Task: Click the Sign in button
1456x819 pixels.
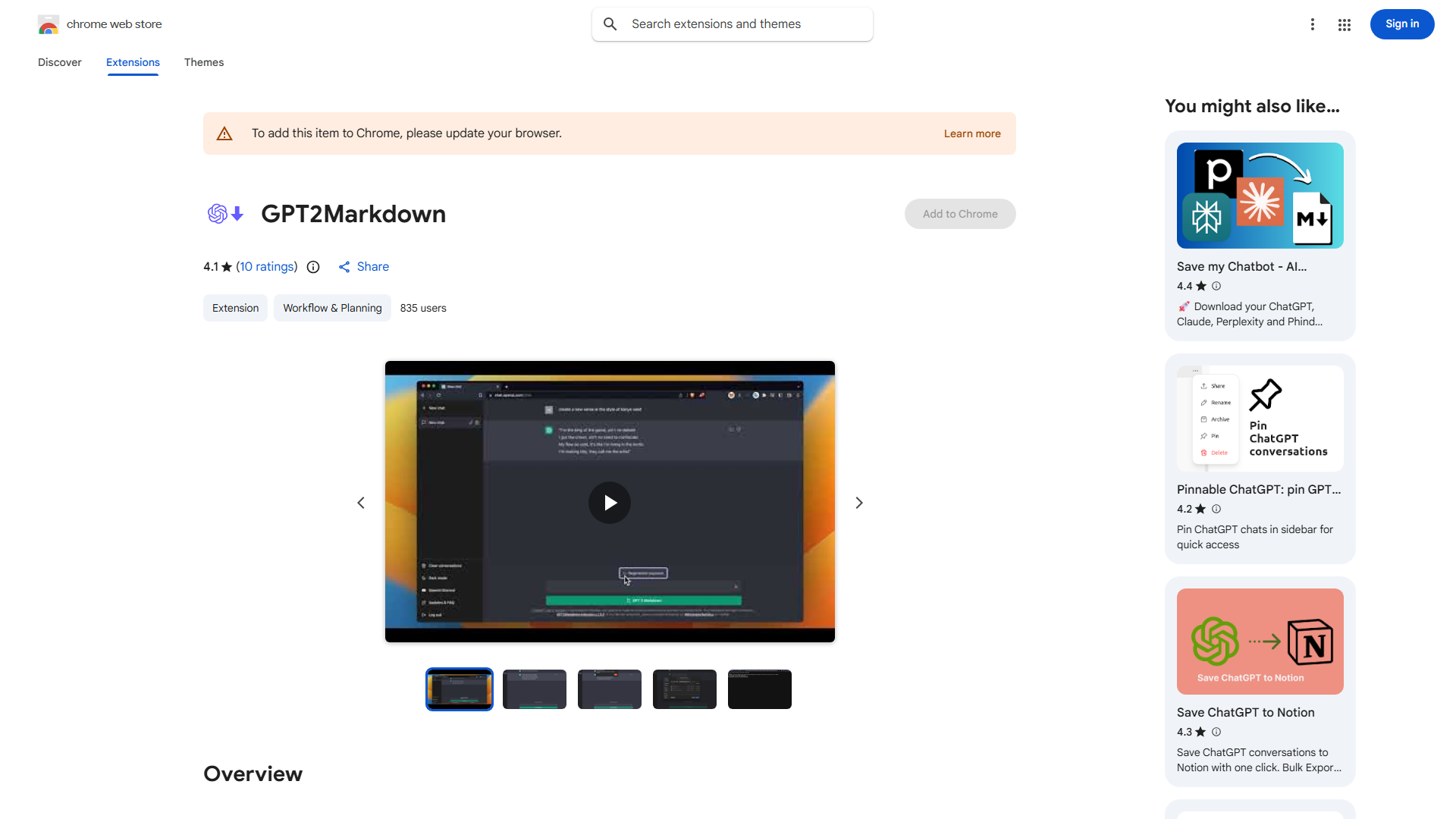Action: click(x=1401, y=24)
